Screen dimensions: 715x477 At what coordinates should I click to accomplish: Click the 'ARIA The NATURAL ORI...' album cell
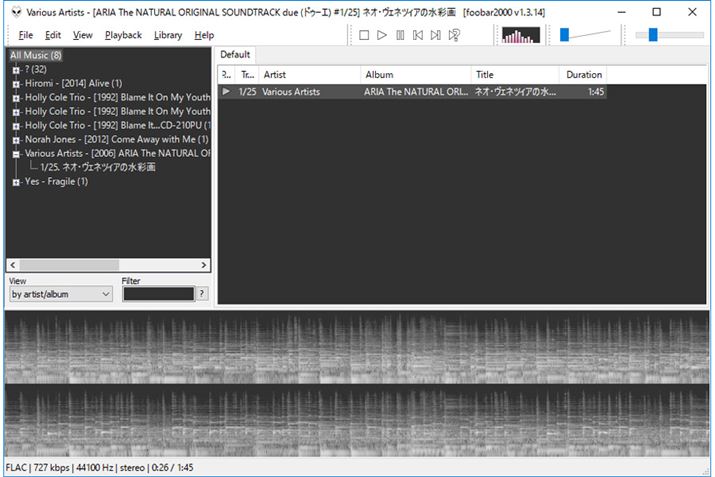click(416, 92)
